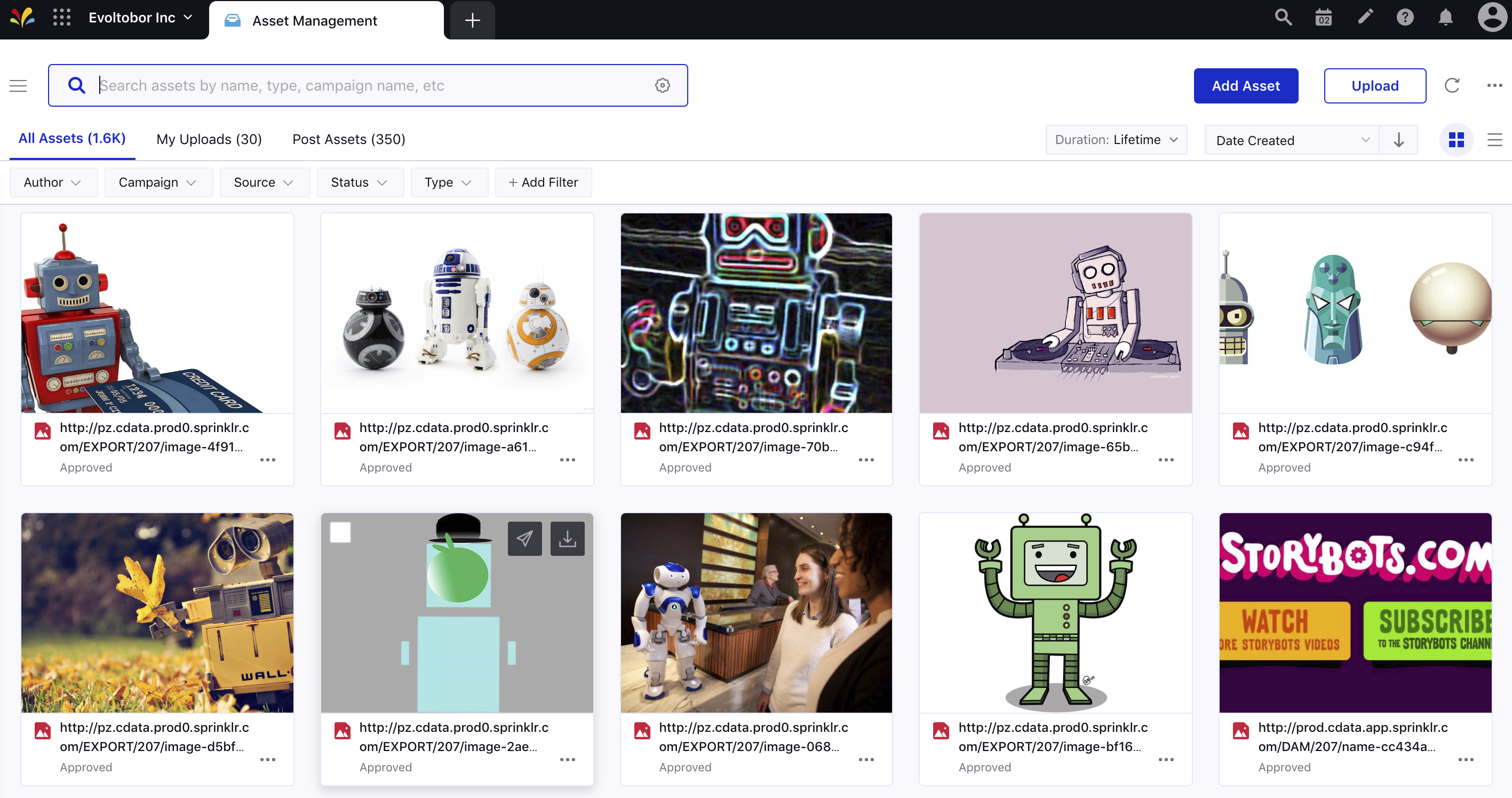Open options menu for image-2ae asset
The height and width of the screenshot is (798, 1512).
click(567, 760)
